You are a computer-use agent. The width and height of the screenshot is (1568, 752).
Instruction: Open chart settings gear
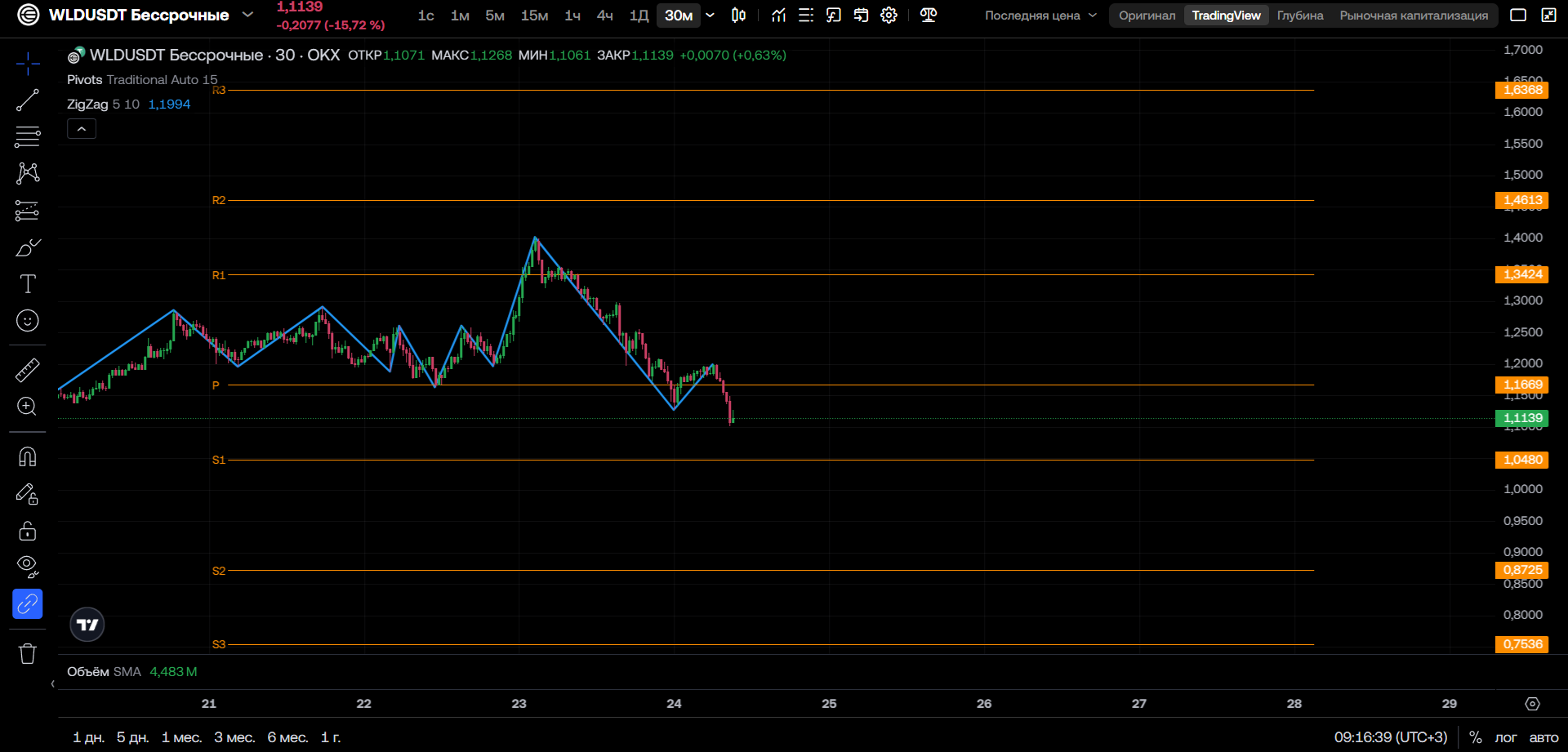(889, 15)
